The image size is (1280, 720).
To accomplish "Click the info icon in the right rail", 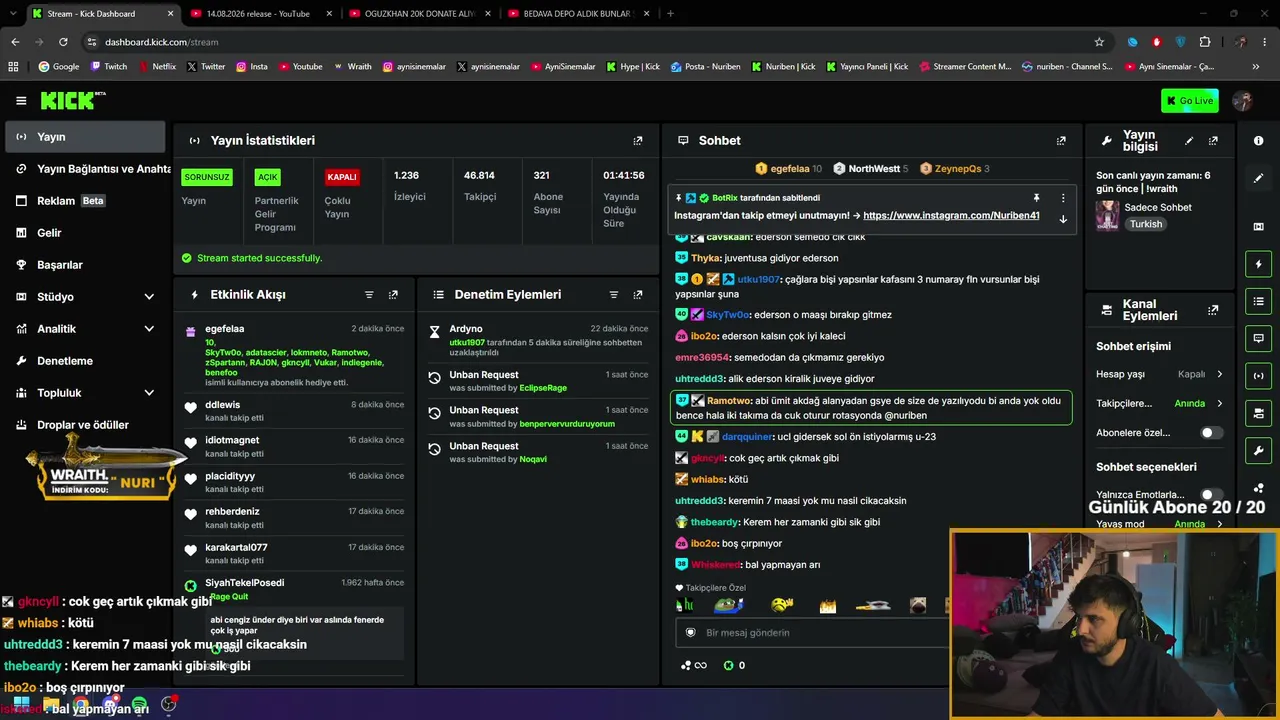I will click(1258, 141).
